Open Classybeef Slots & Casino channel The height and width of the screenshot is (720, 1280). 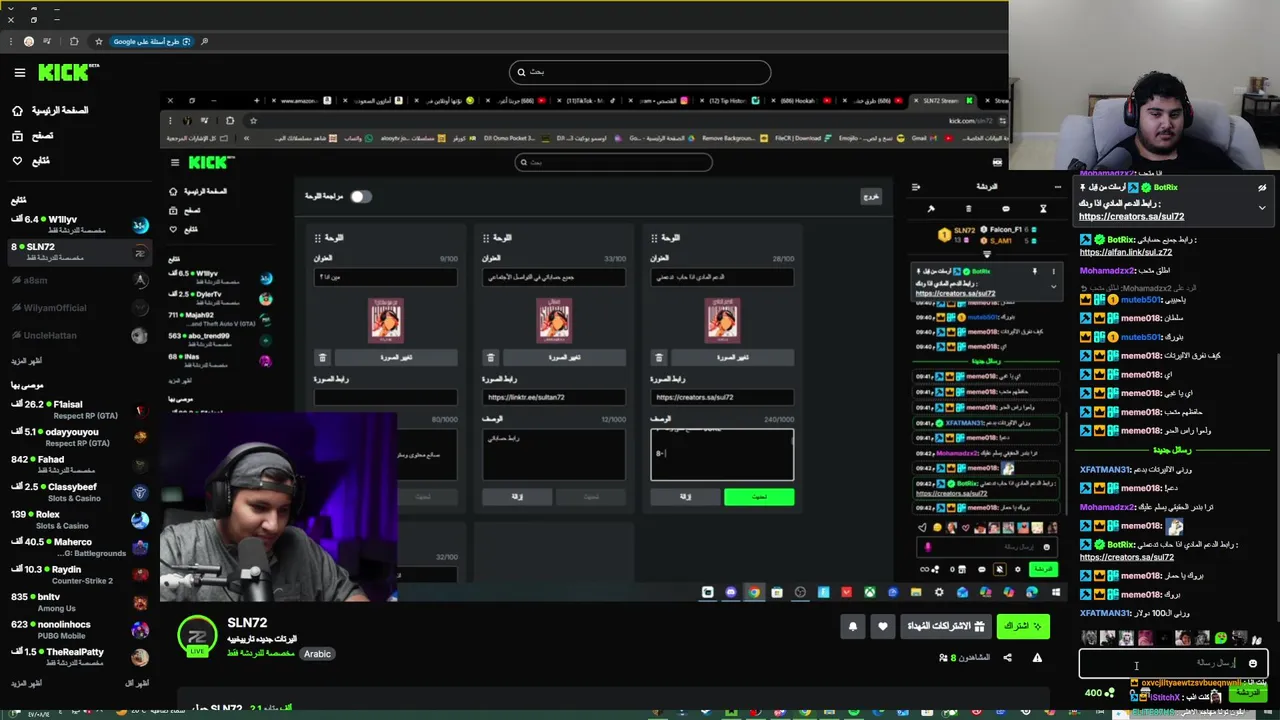[x=78, y=492]
